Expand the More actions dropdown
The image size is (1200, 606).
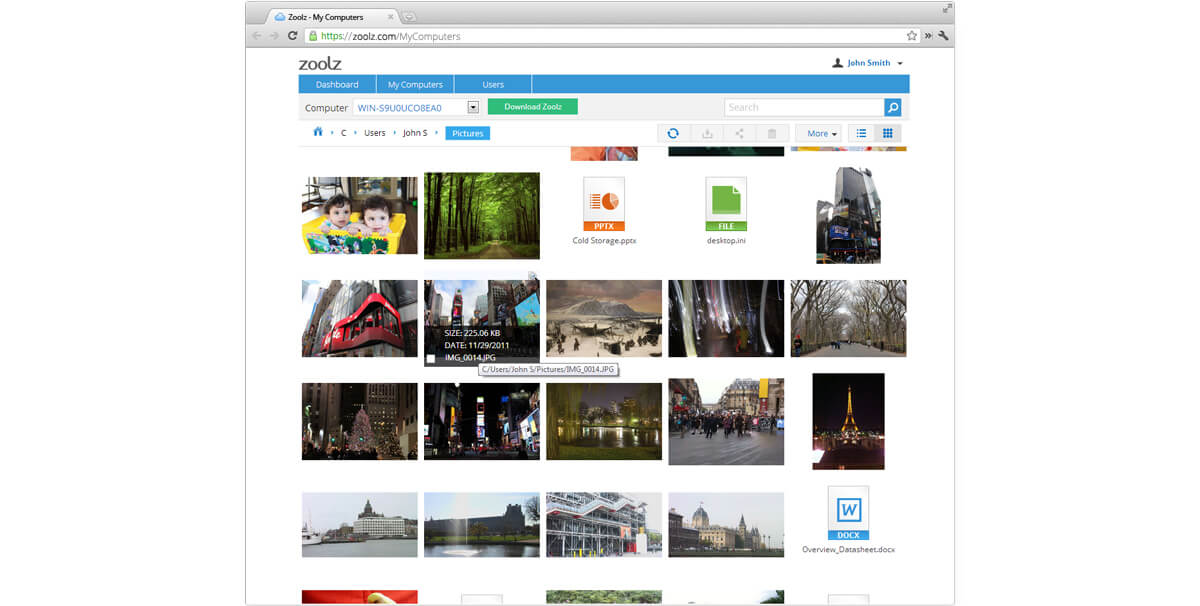click(821, 133)
